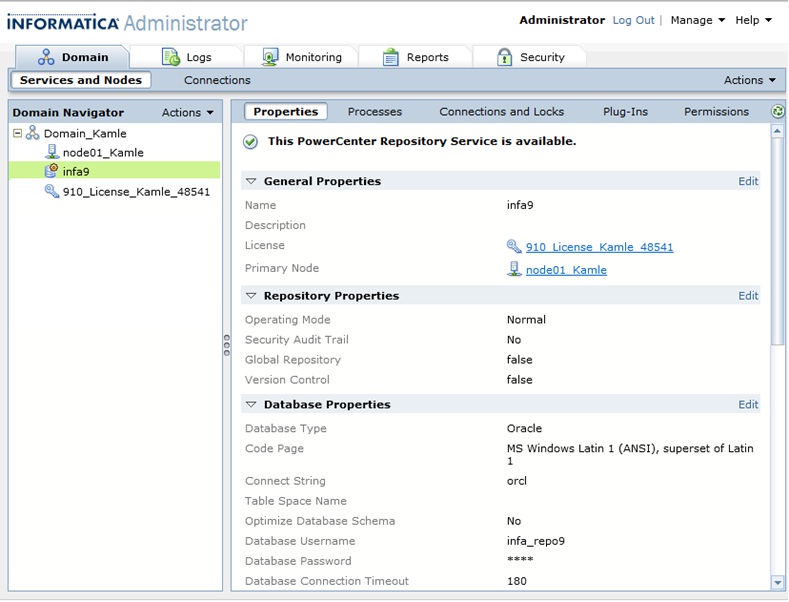
Task: Click the key icon next to License value
Action: point(514,246)
